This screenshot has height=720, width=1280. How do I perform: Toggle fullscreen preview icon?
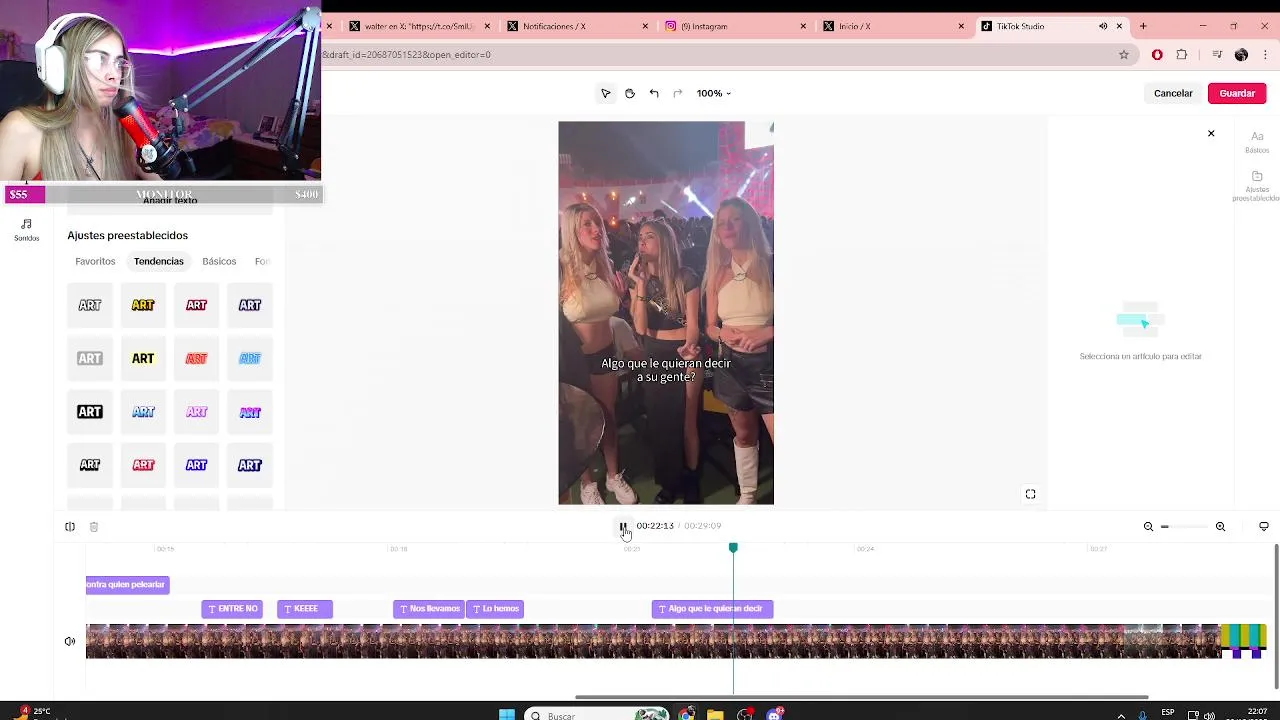point(1030,494)
